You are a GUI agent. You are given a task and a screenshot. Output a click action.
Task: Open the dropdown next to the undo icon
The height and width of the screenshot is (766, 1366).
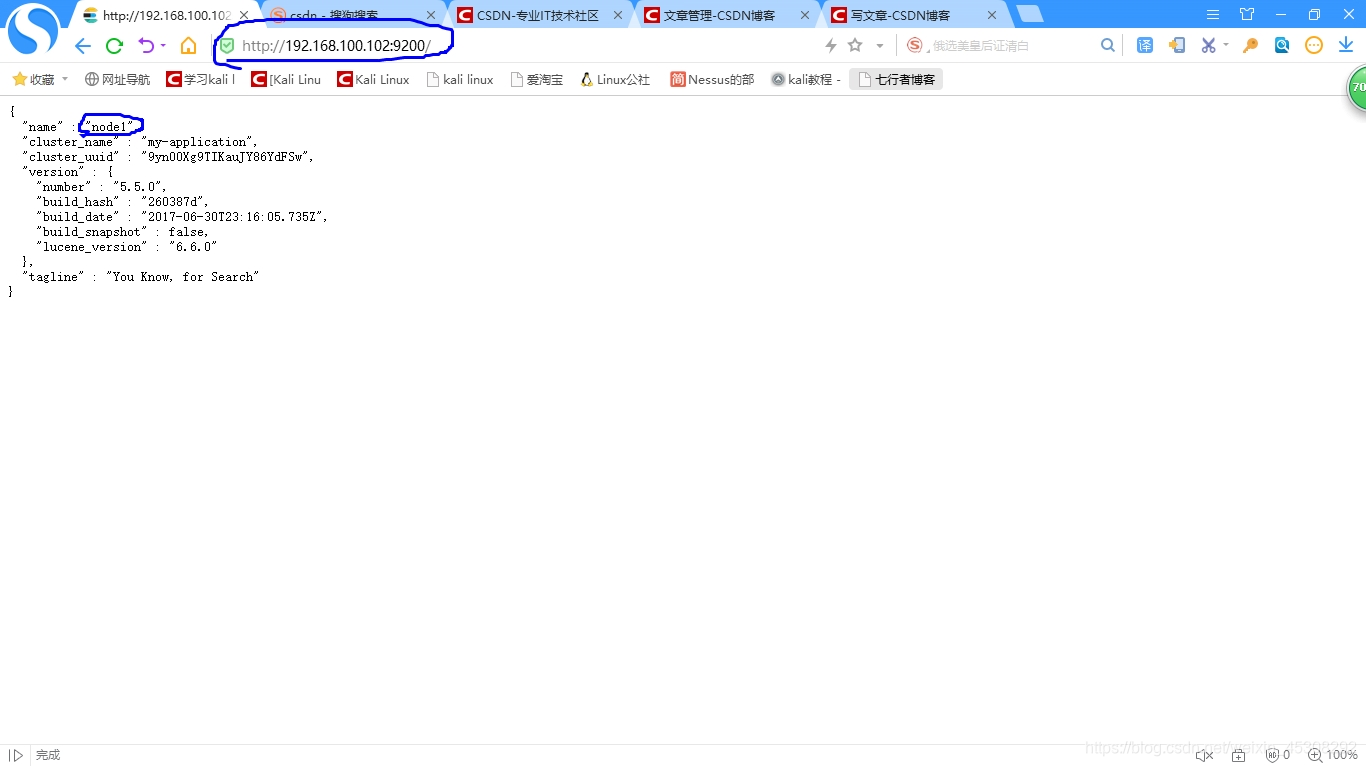pyautogui.click(x=163, y=46)
